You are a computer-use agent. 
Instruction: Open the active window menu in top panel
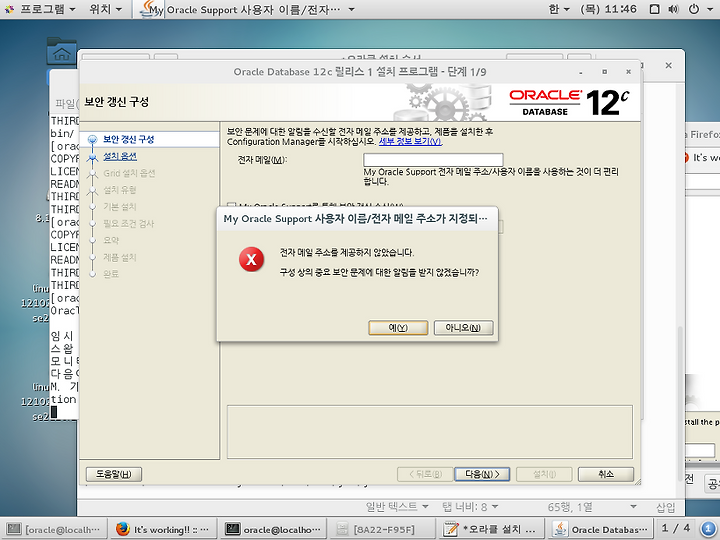pyautogui.click(x=248, y=9)
